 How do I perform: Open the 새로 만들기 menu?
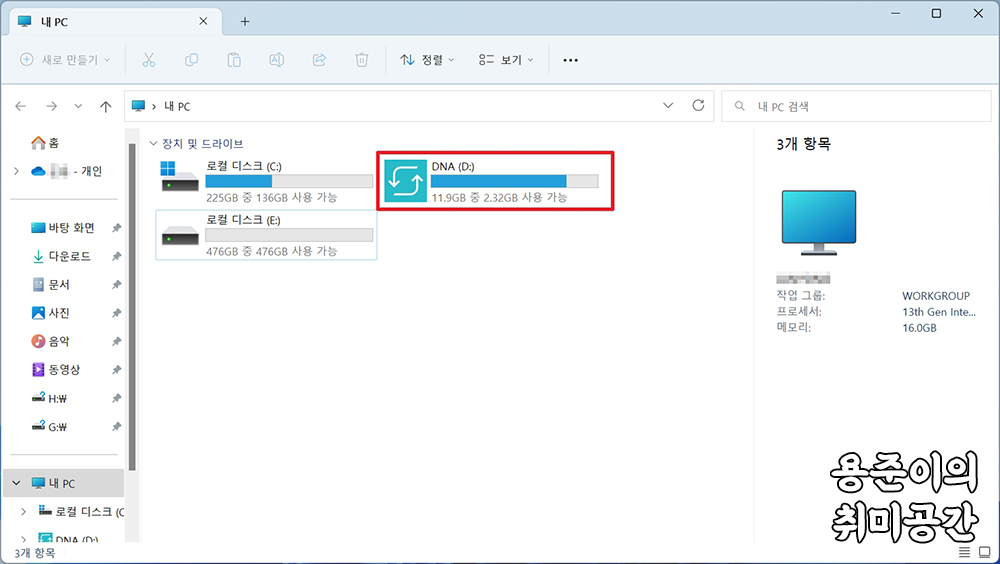coord(65,60)
